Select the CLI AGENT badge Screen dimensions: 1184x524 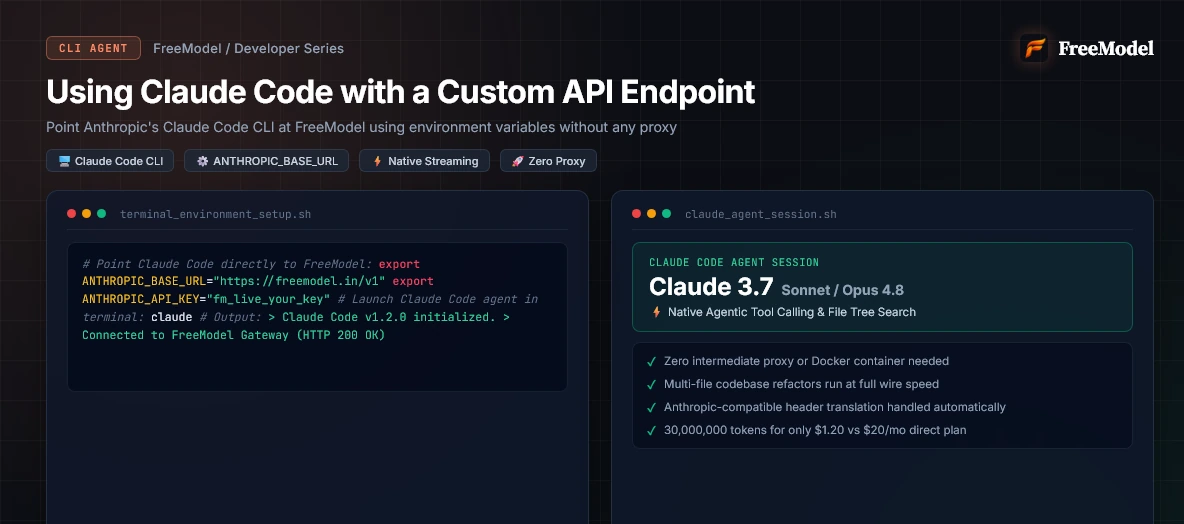[x=94, y=48]
